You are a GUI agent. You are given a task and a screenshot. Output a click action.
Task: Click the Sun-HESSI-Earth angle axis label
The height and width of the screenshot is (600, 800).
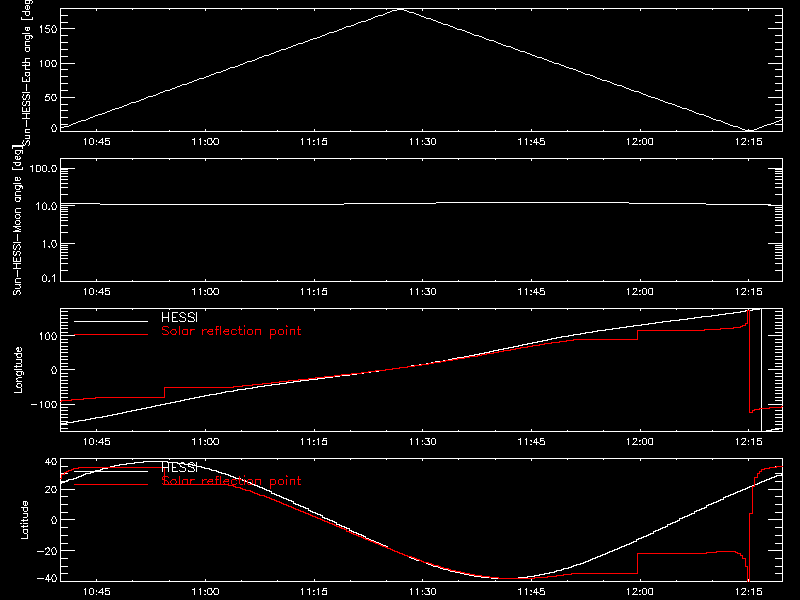27,72
